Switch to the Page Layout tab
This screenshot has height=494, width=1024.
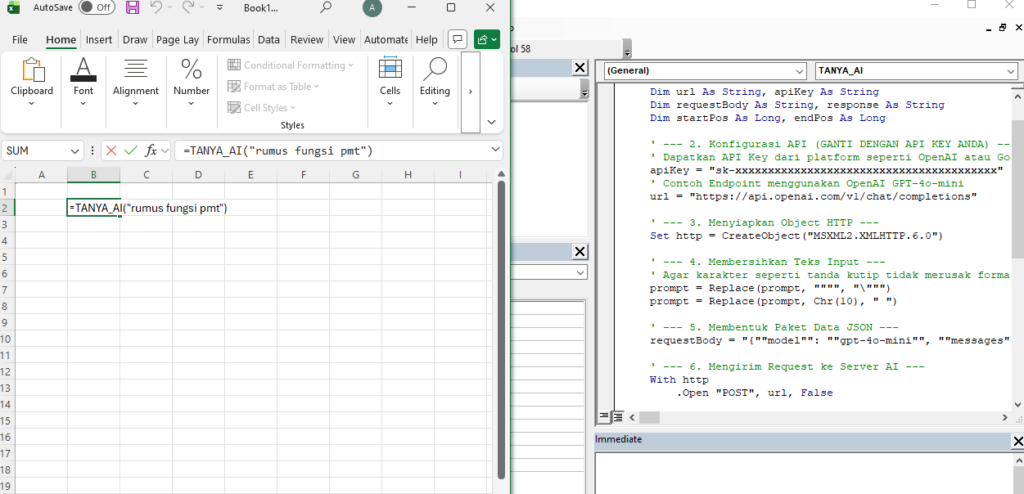click(x=178, y=40)
